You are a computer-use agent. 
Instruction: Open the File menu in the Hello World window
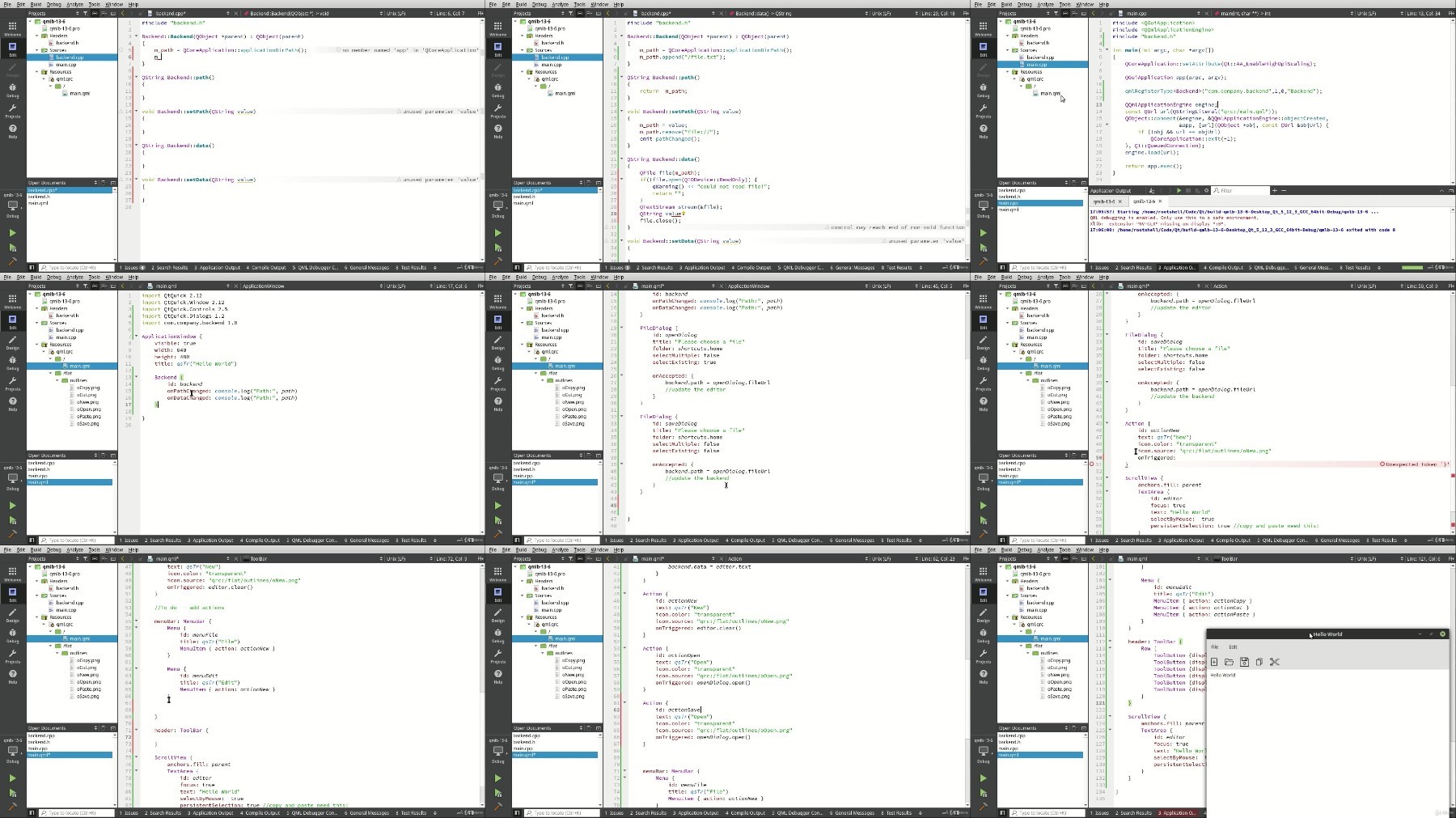click(1214, 647)
